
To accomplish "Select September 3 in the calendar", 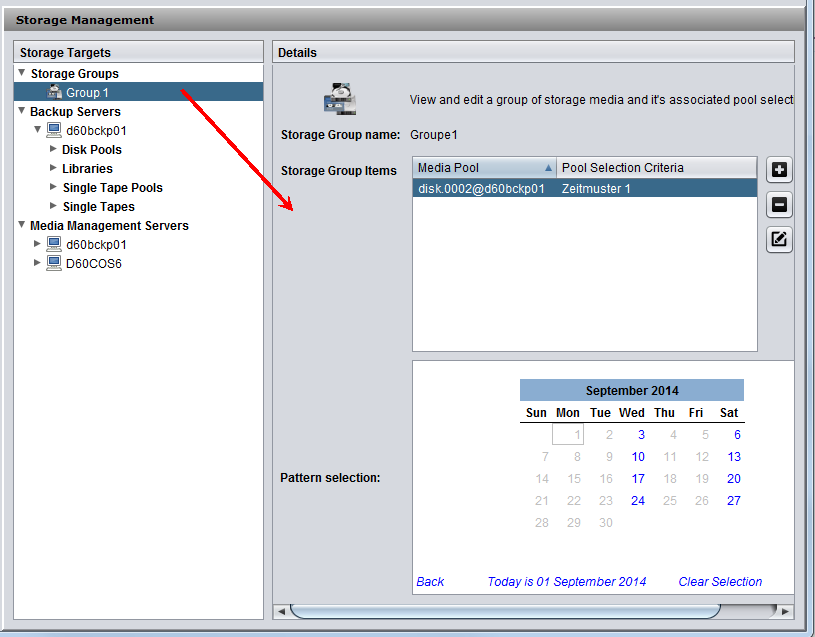I will tap(641, 434).
